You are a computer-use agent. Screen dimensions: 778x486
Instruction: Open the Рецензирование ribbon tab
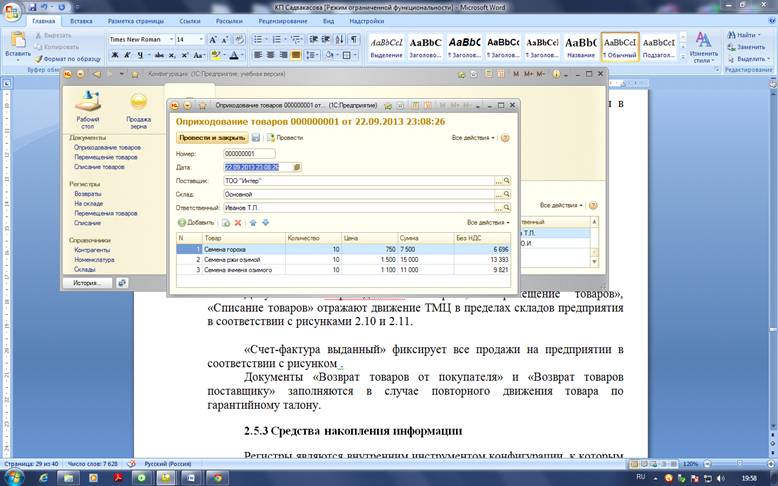coord(282,20)
